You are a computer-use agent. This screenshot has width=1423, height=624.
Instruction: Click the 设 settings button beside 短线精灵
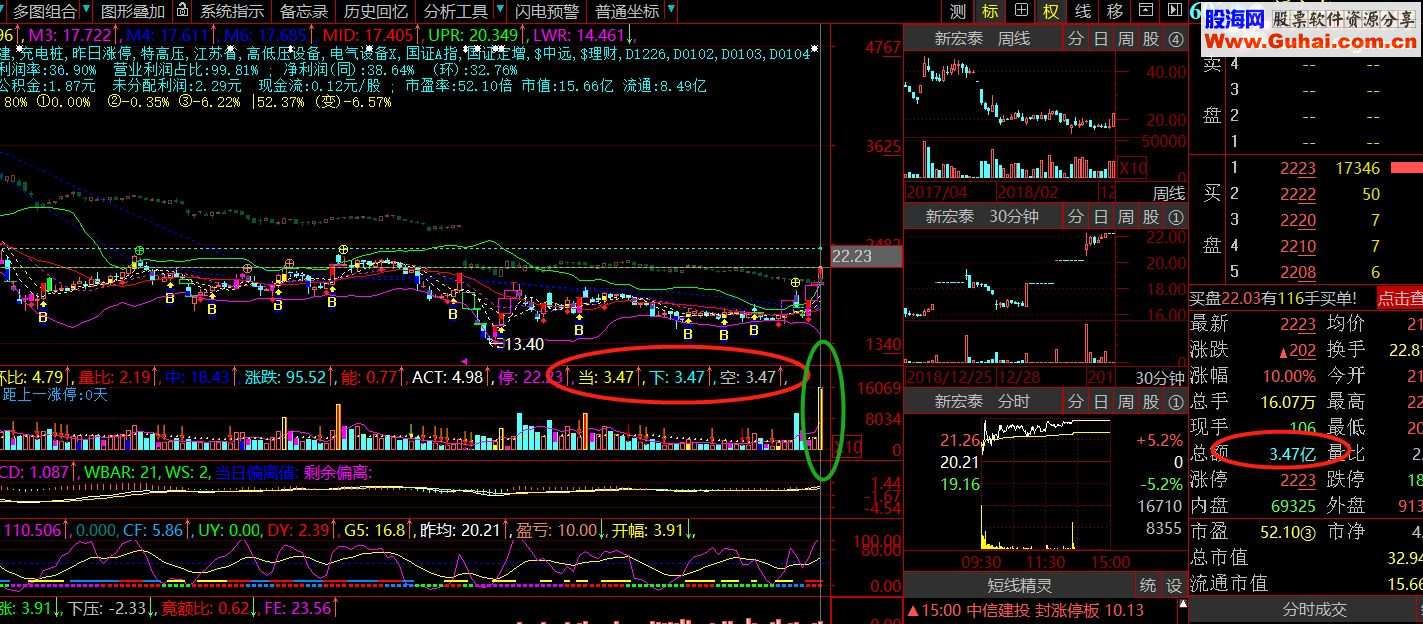click(x=1174, y=585)
